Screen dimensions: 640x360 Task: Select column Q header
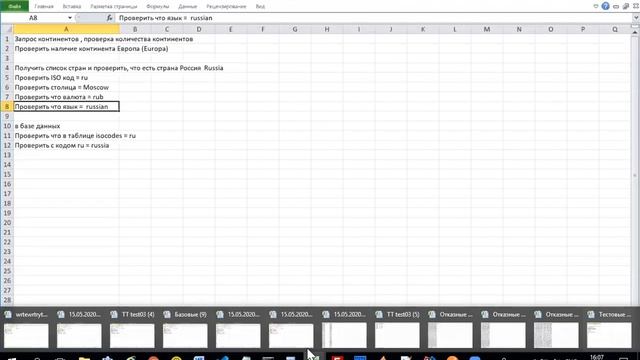(x=615, y=29)
